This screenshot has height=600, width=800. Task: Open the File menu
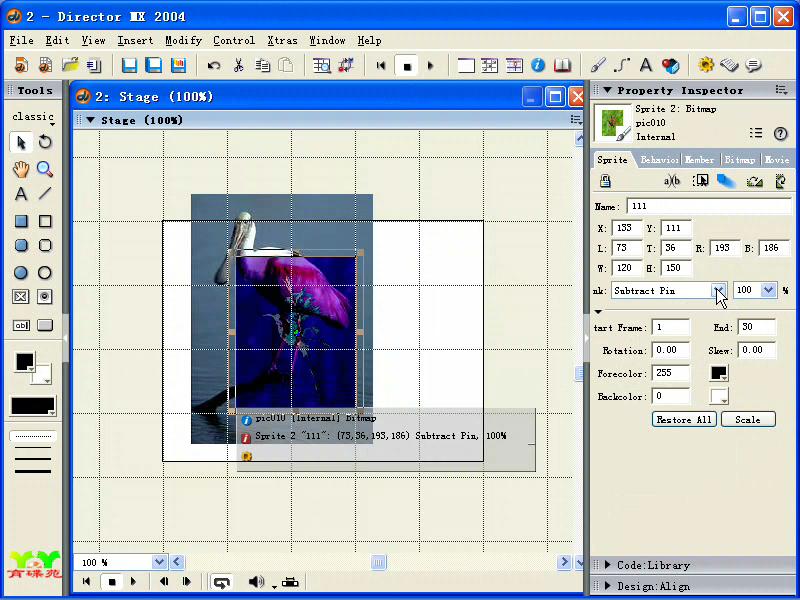tap(21, 40)
